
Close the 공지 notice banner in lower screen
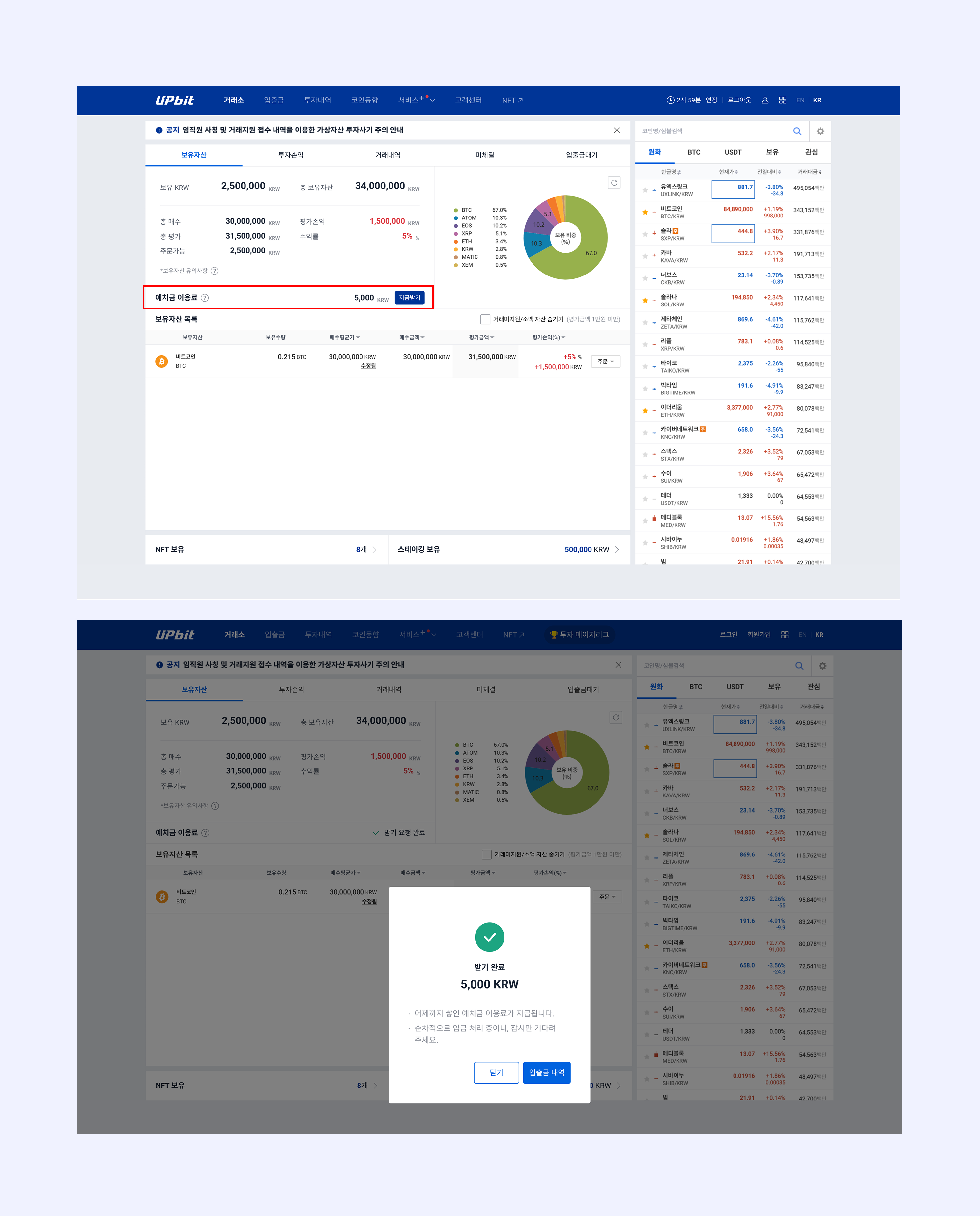click(618, 664)
